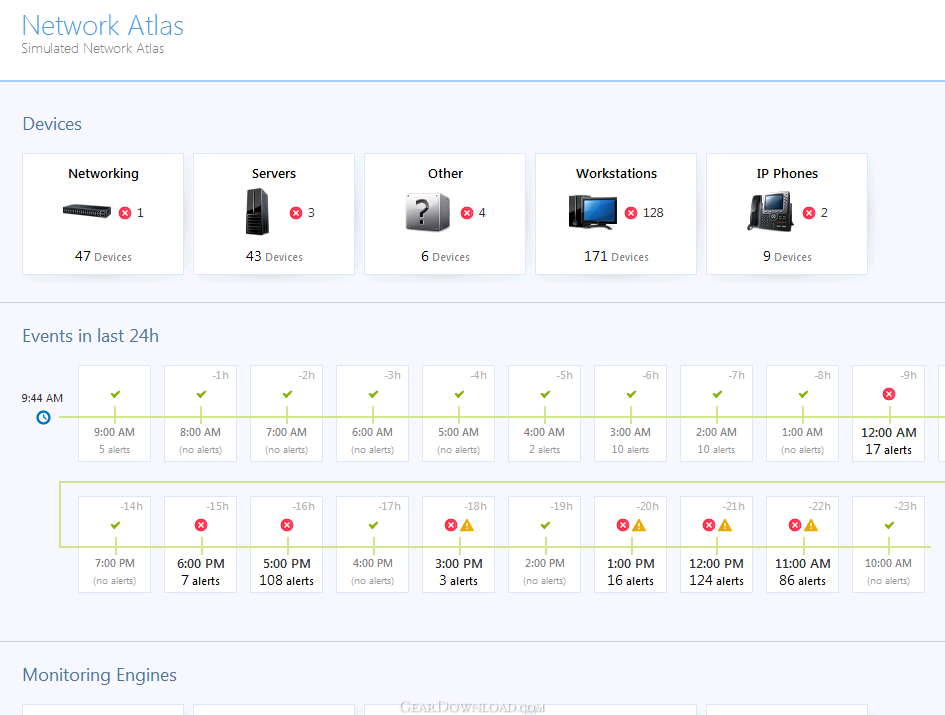Select the 8:00 AM timeline marker
The height and width of the screenshot is (715, 945).
point(201,414)
